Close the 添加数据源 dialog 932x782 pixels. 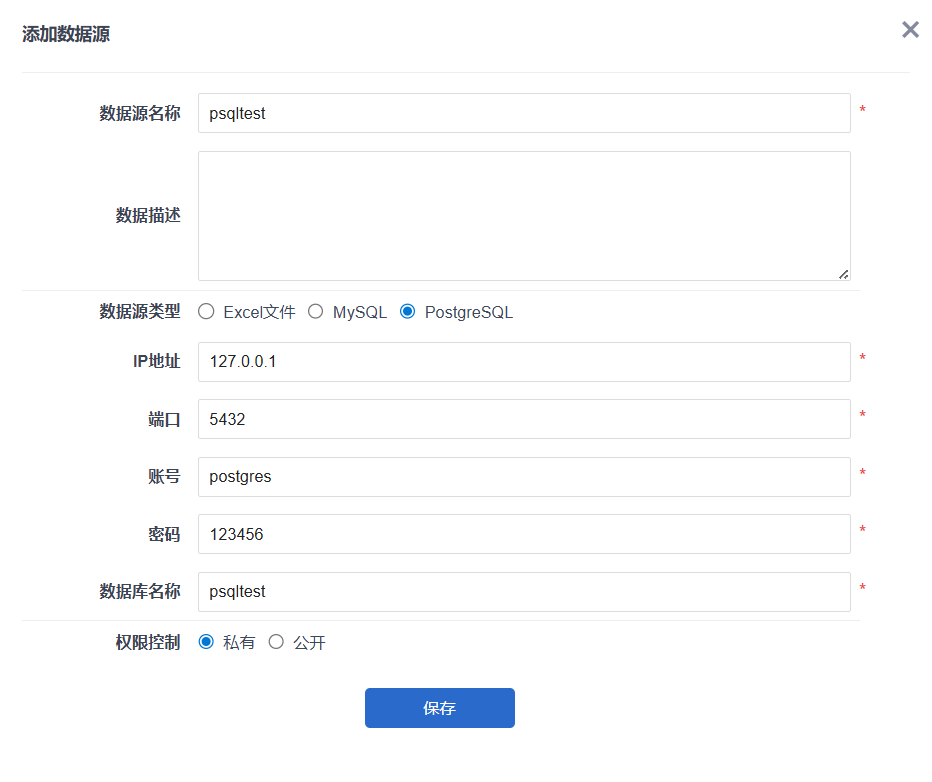click(909, 30)
